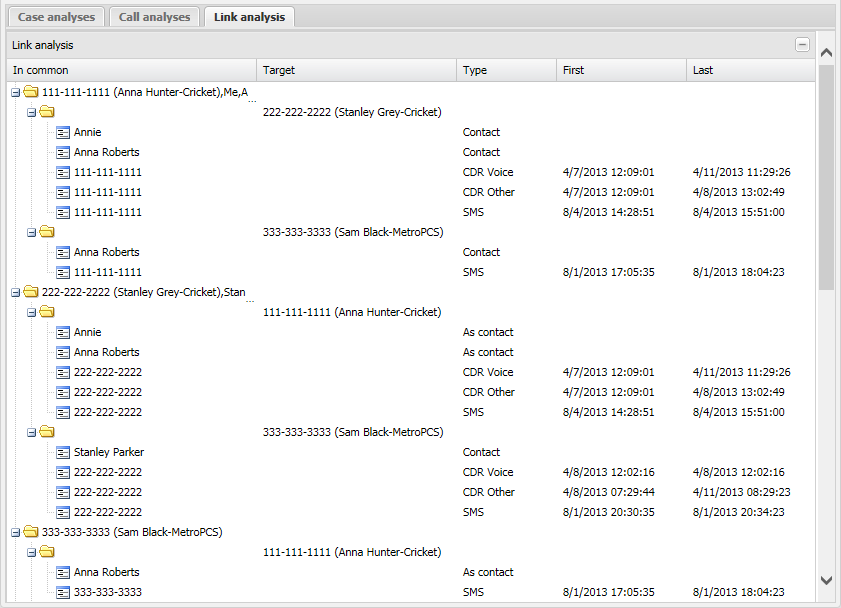Viewport: 841px width, 608px height.
Task: Click the folder icon for 222-222-2222 (Stanley Grey-Cricket),Stan group
Action: (31, 292)
